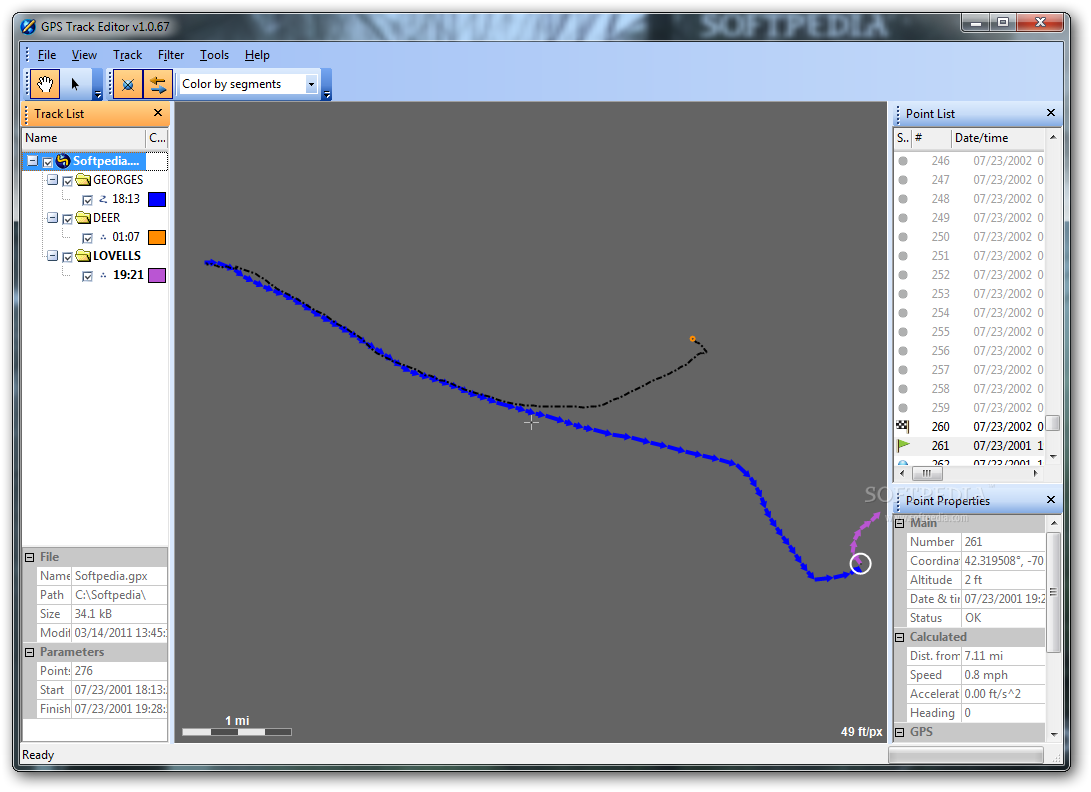Close the Point Properties panel
The image size is (1091, 792).
pos(1051,500)
